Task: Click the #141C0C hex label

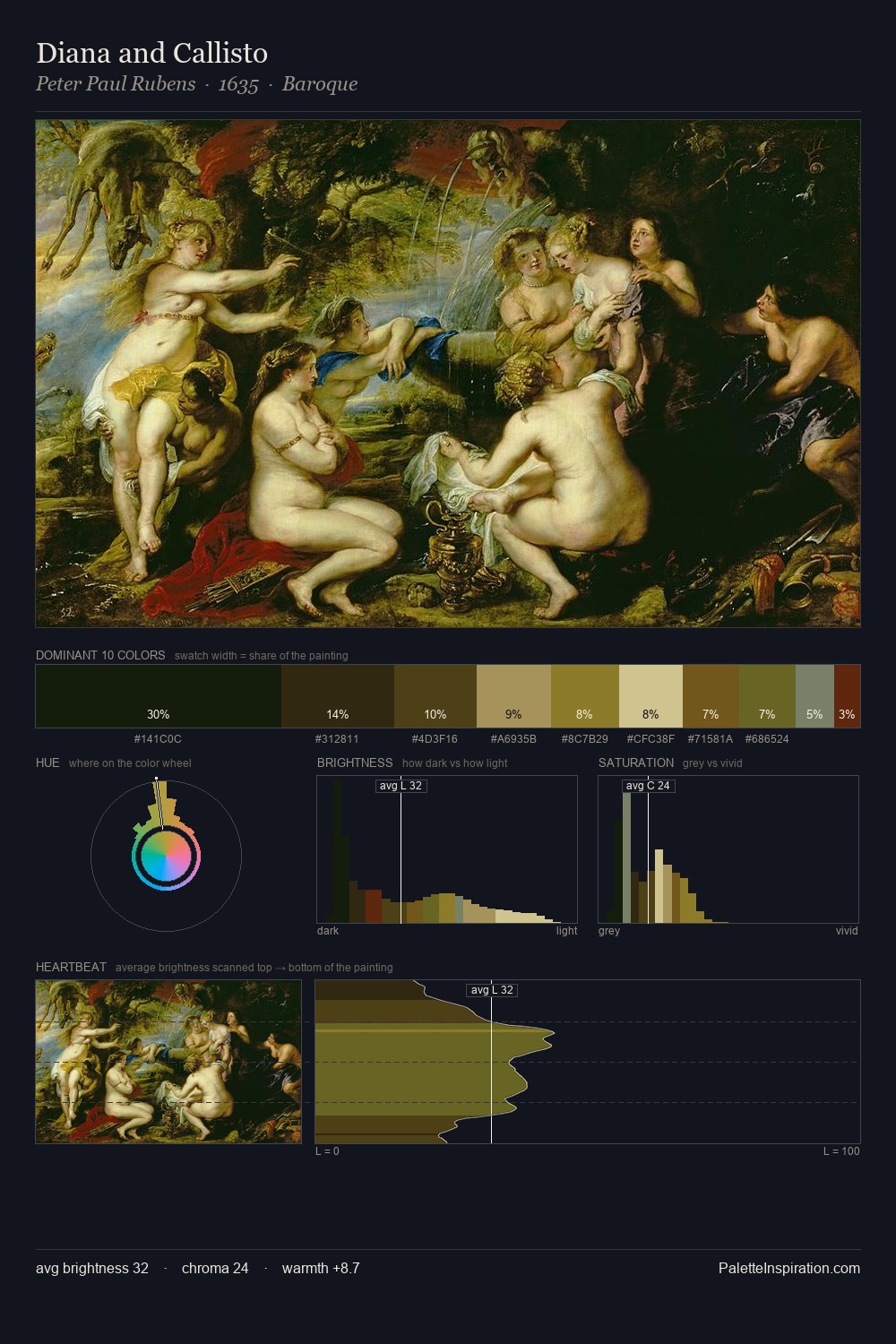Action: [158, 739]
